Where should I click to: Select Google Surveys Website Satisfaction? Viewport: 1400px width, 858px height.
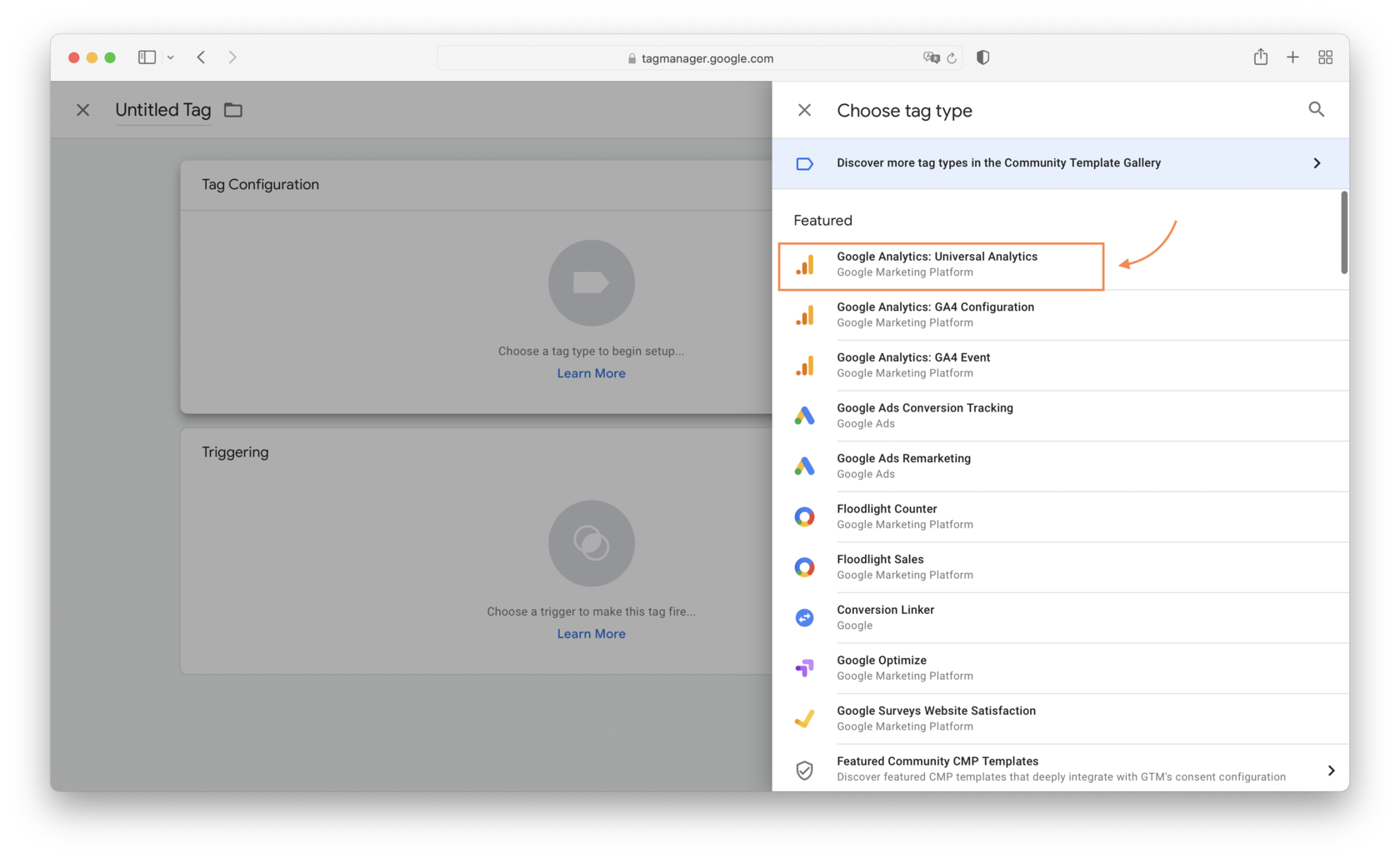pos(1060,719)
